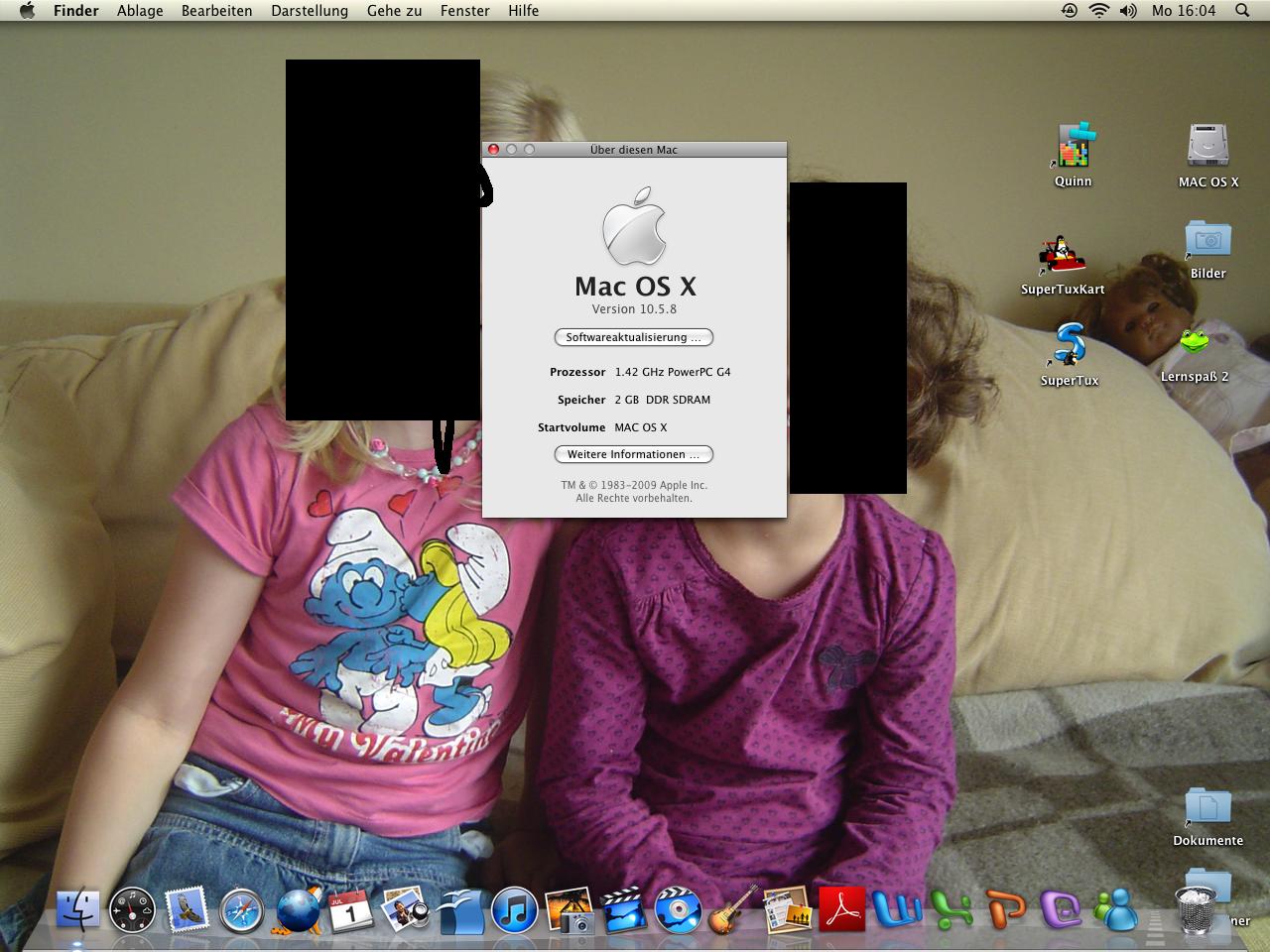
Task: Select the SuperTuxKart desktop icon
Action: tap(1062, 258)
